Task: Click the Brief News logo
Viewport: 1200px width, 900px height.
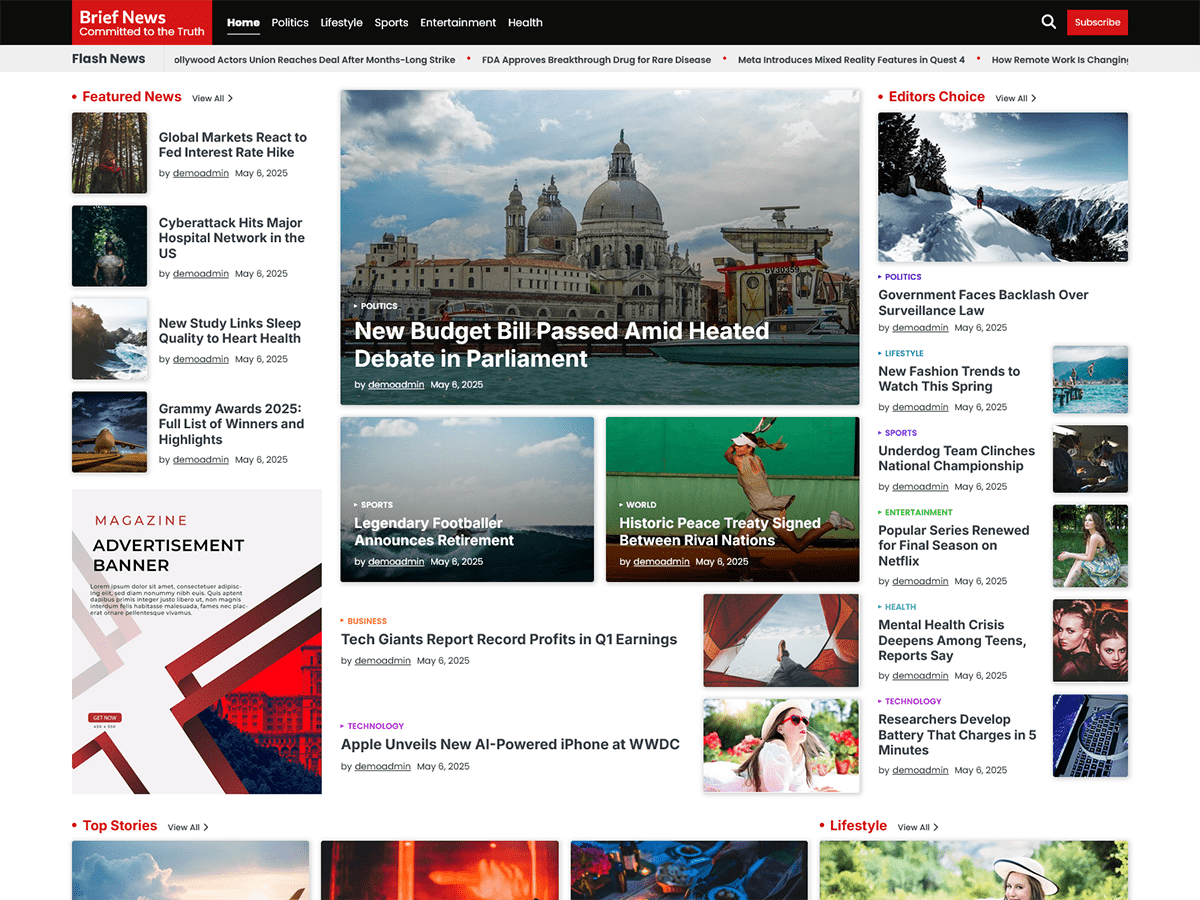Action: coord(141,22)
